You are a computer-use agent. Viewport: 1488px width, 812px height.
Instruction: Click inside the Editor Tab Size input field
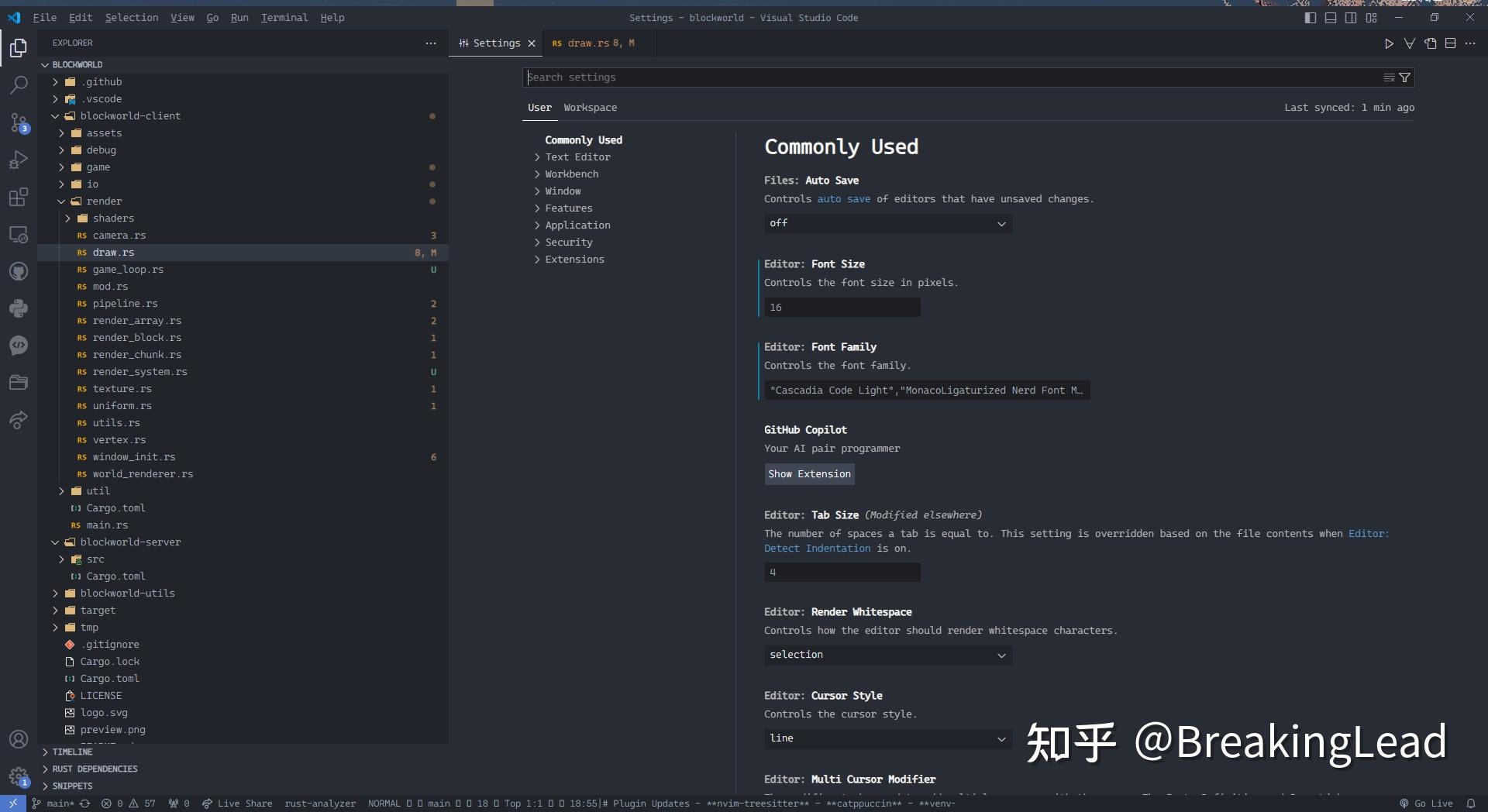pos(841,573)
